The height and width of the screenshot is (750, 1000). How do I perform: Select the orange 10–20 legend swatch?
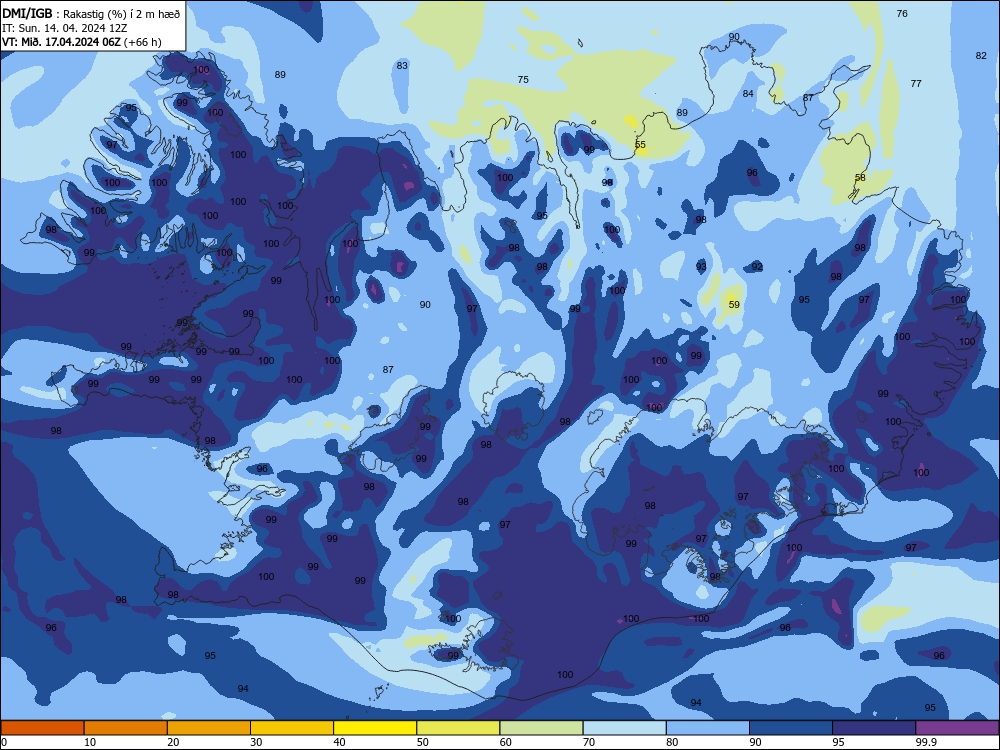(x=126, y=728)
